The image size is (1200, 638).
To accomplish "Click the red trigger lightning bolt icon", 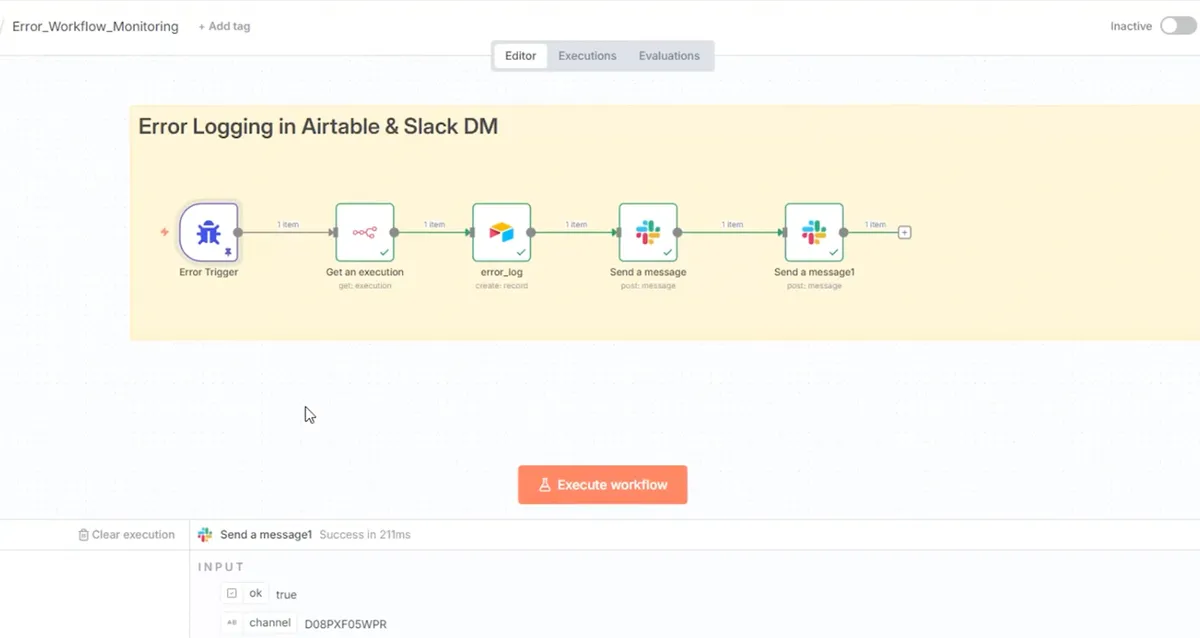I will click(165, 232).
